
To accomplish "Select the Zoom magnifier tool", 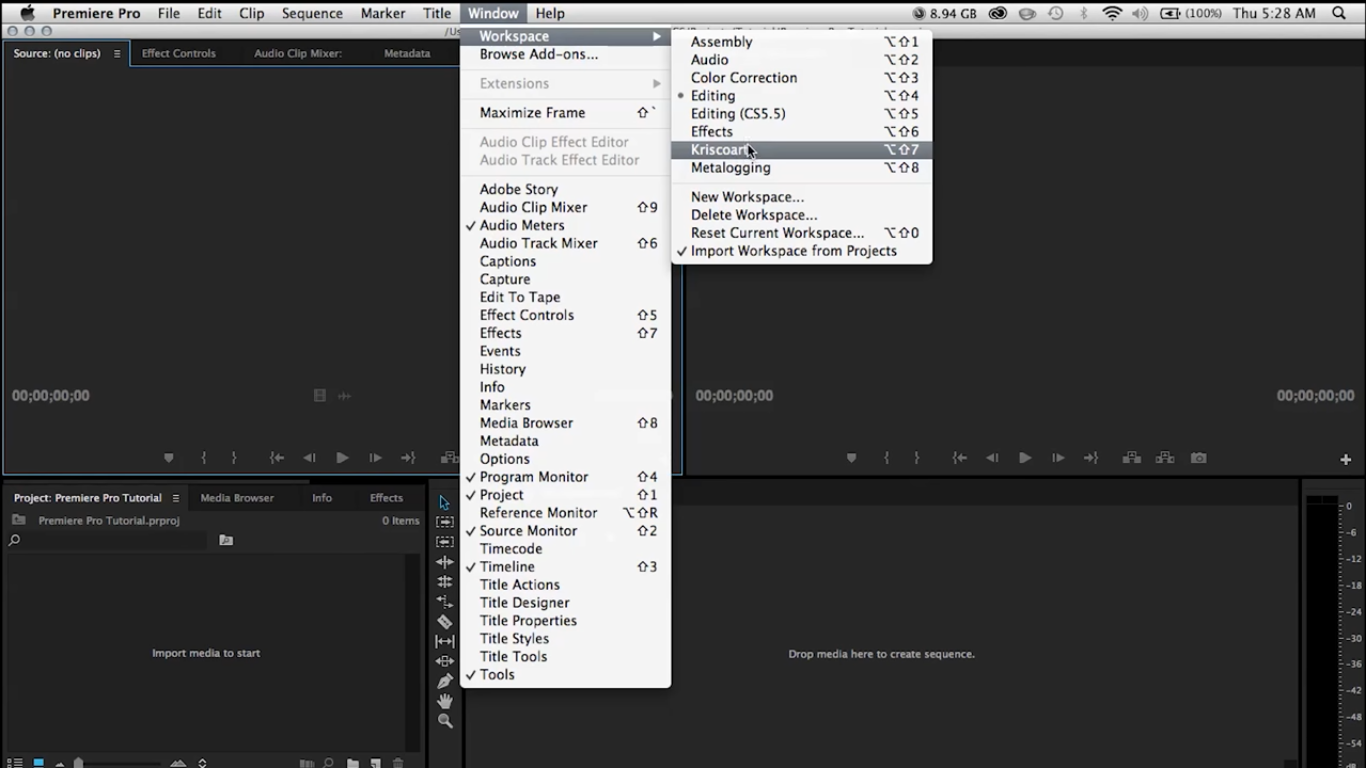I will click(x=445, y=721).
